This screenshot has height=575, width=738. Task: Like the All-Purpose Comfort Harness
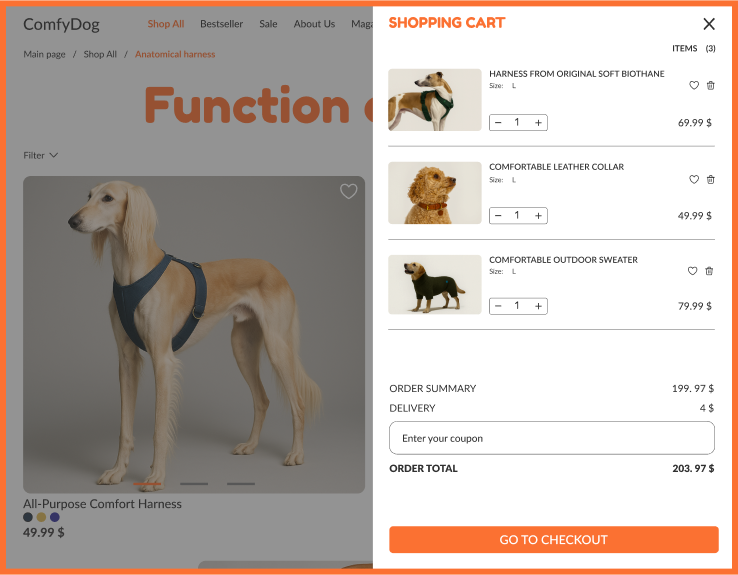[348, 192]
